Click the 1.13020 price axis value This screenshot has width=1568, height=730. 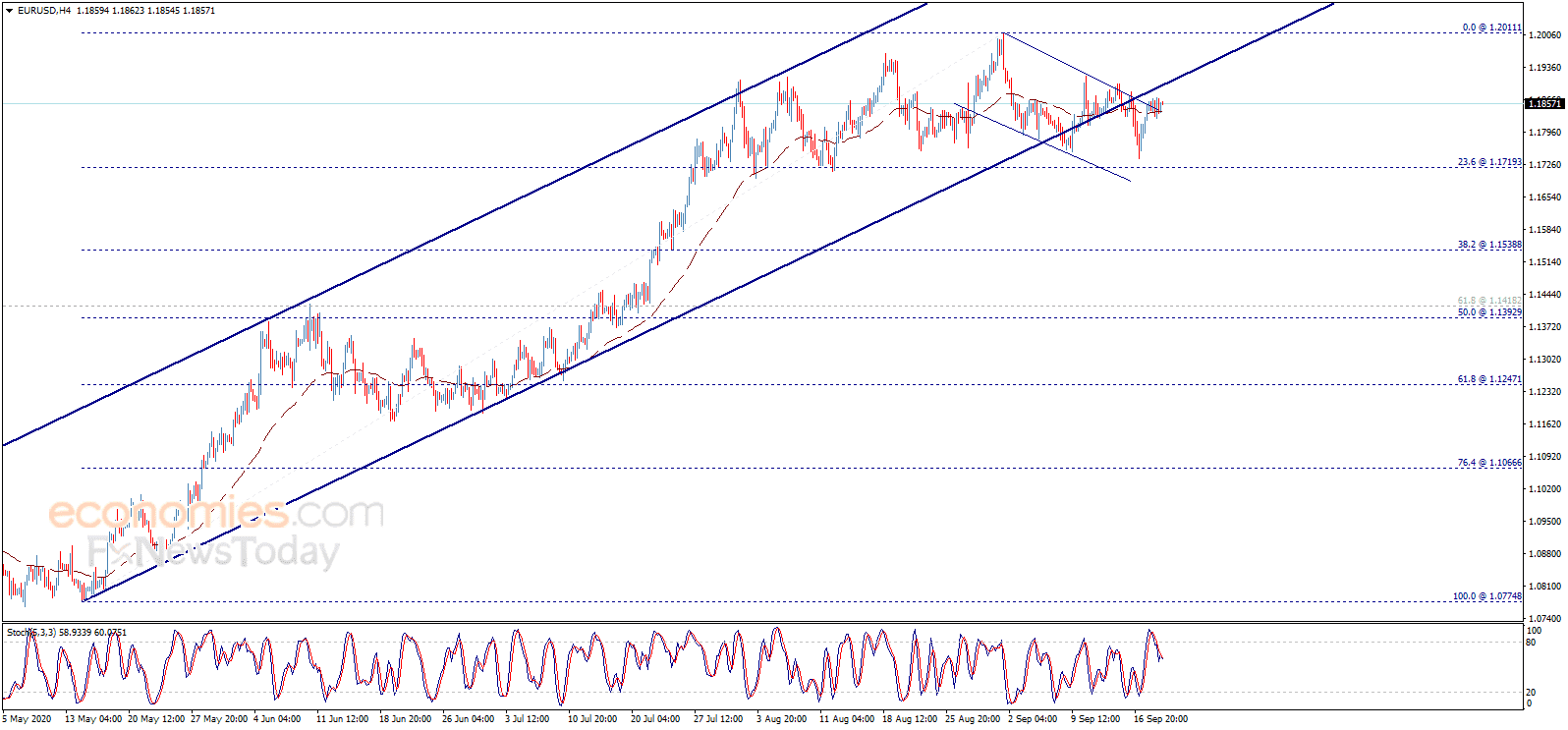[x=1545, y=360]
